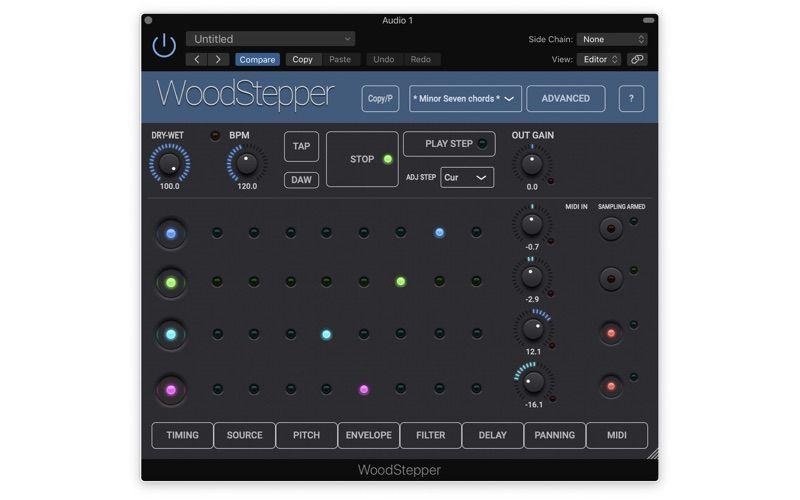Open the MIDI tab
Screen dimensions: 800x500
pyautogui.click(x=617, y=435)
